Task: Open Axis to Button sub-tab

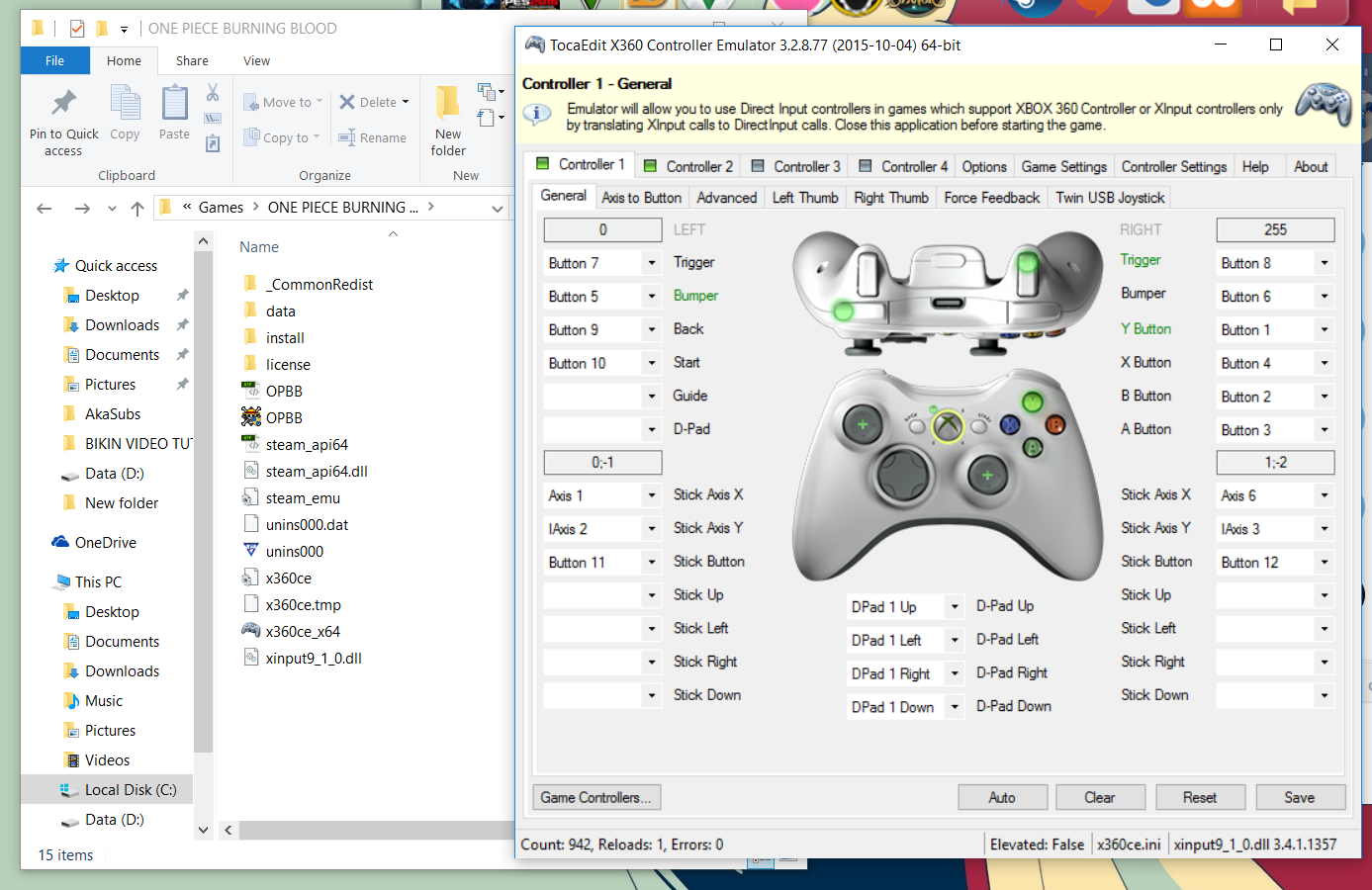Action: pos(642,198)
